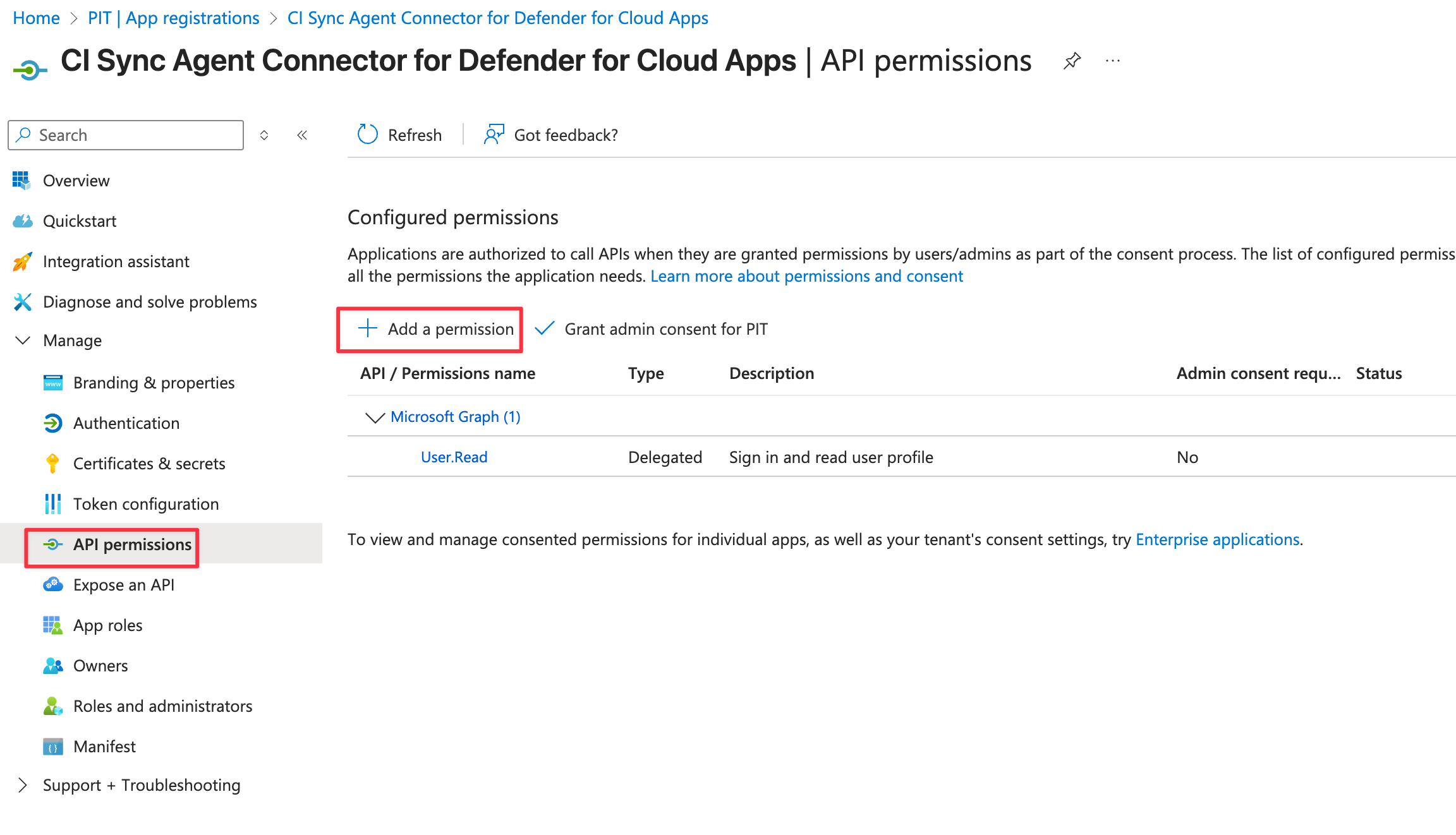Click the Got feedback person icon
This screenshot has height=835, width=1456.
pyautogui.click(x=494, y=135)
